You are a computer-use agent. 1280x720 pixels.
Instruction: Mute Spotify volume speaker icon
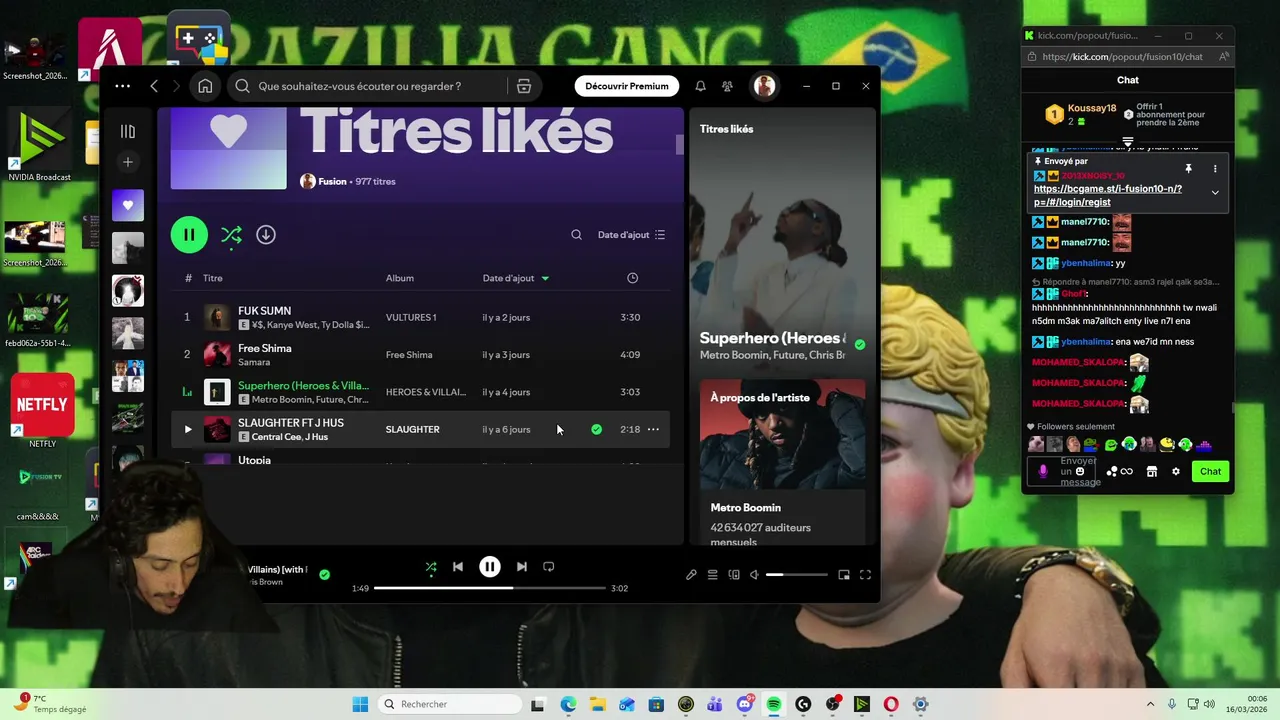tap(755, 575)
